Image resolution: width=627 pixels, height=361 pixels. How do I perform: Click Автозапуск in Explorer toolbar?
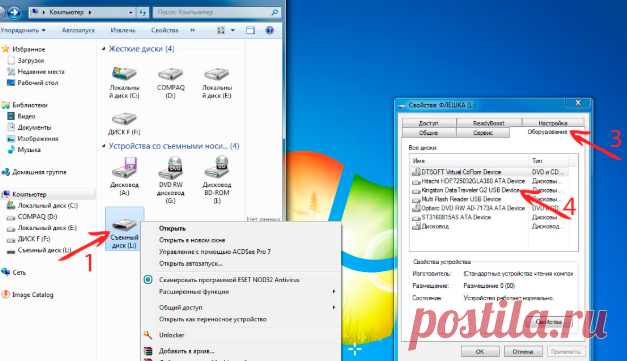coord(78,30)
